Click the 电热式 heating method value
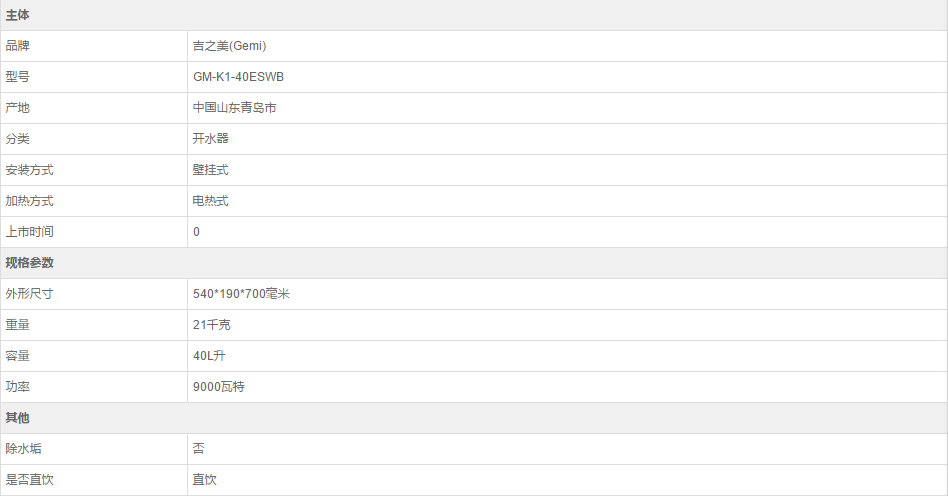This screenshot has width=948, height=496. point(210,201)
